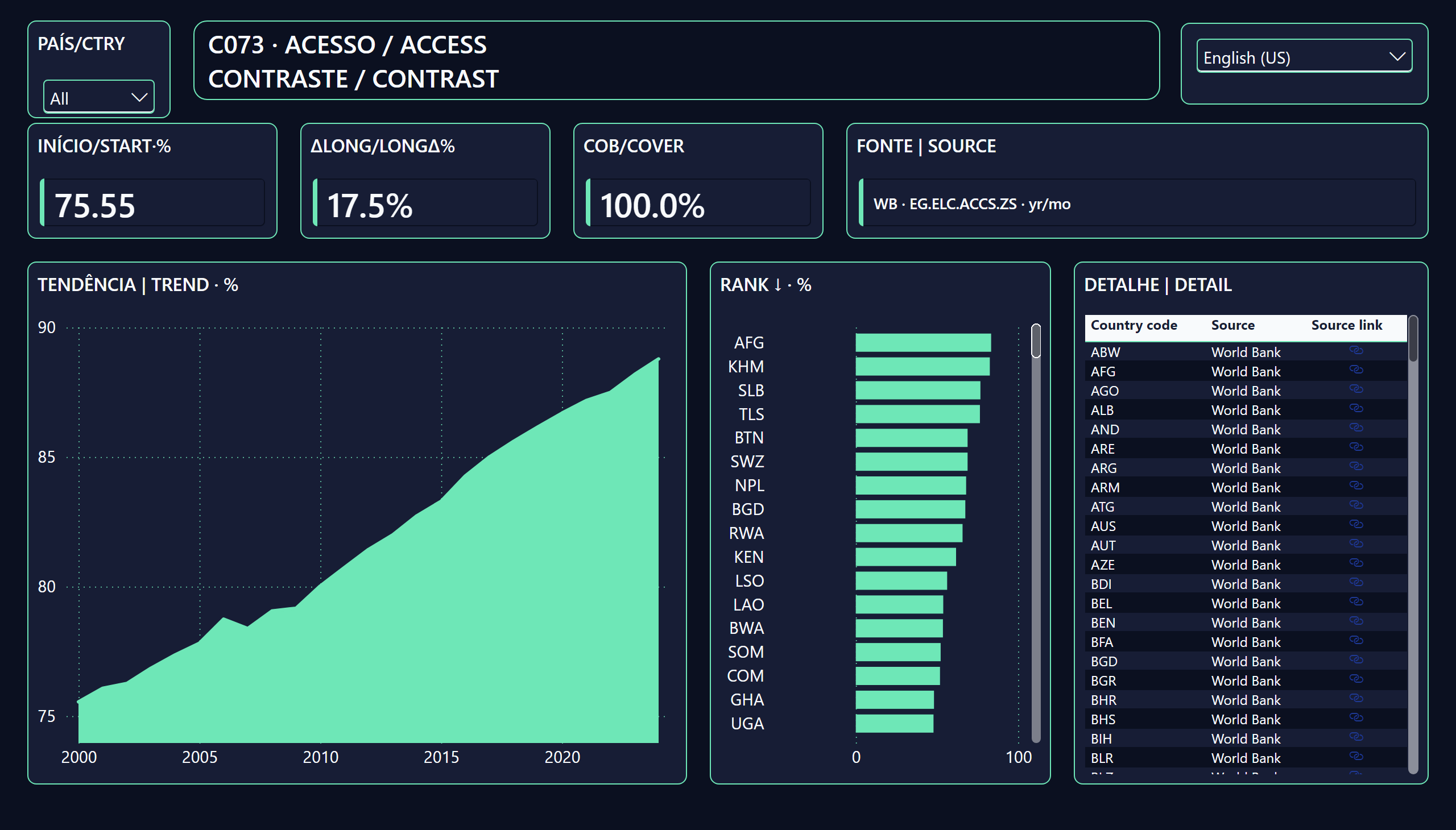The width and height of the screenshot is (1456, 830).
Task: Open the PAÍS/CTRY country dropdown
Action: pos(98,97)
